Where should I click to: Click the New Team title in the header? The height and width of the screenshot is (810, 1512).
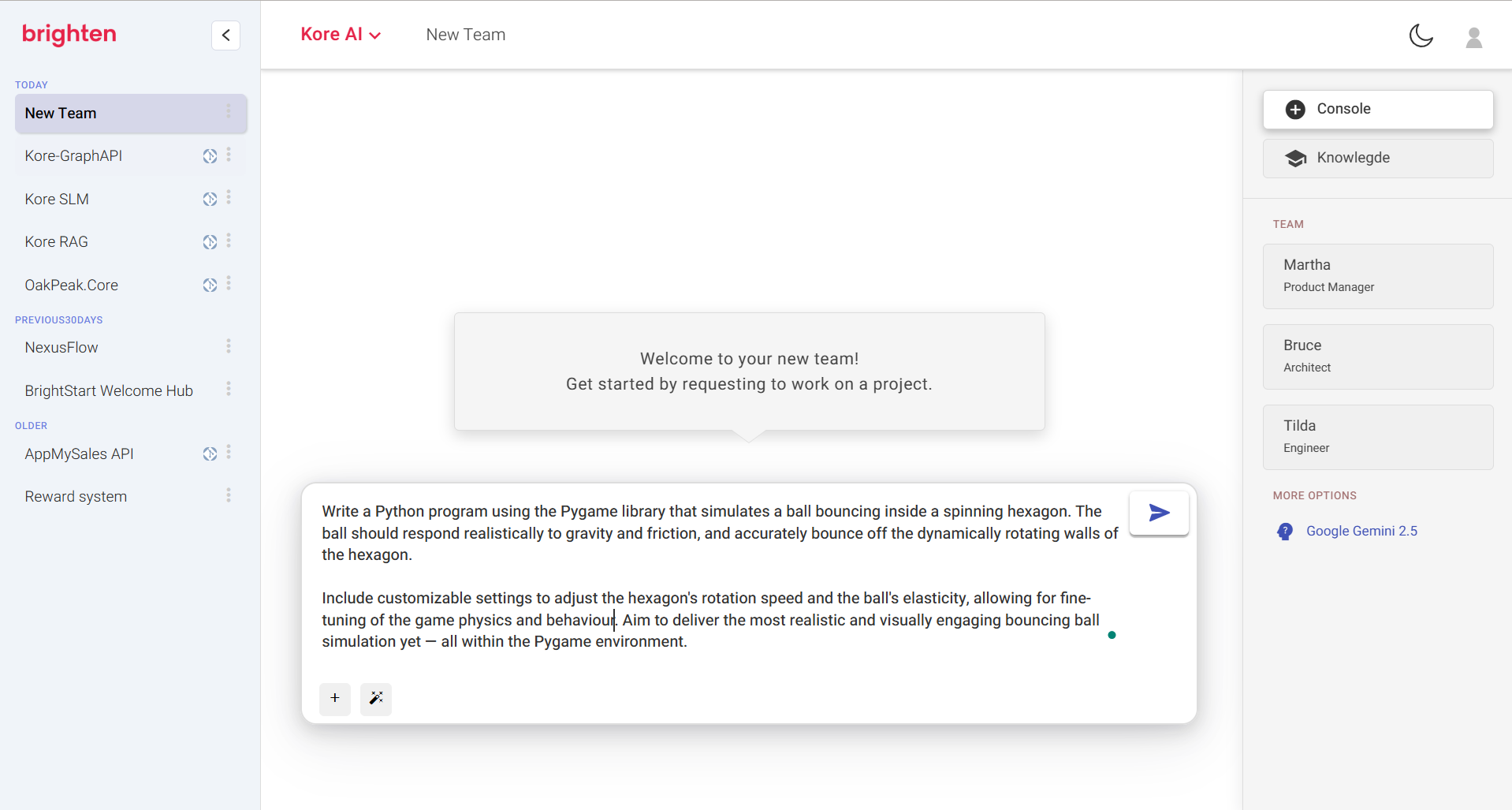466,35
